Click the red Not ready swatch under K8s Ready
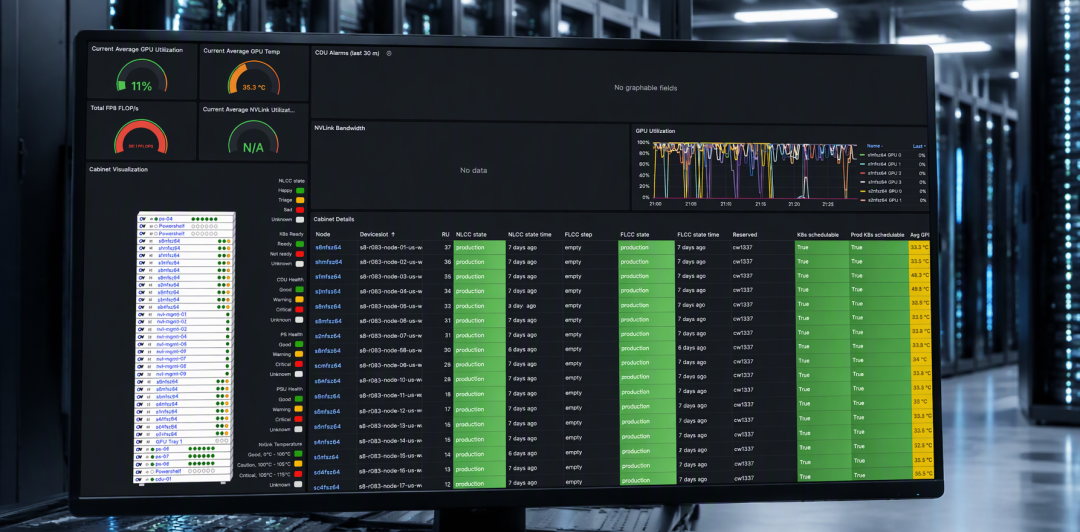Viewport: 1080px width, 532px height. point(299,254)
